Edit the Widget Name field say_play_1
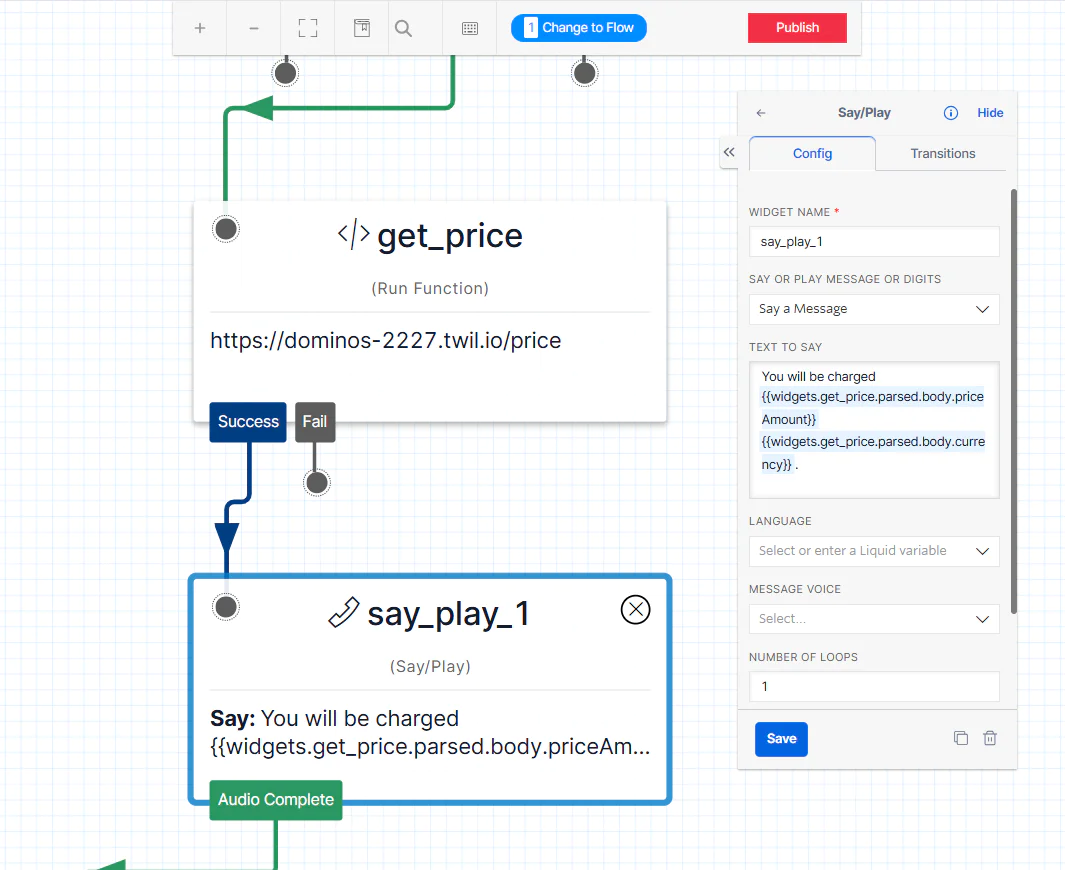 [x=874, y=242]
